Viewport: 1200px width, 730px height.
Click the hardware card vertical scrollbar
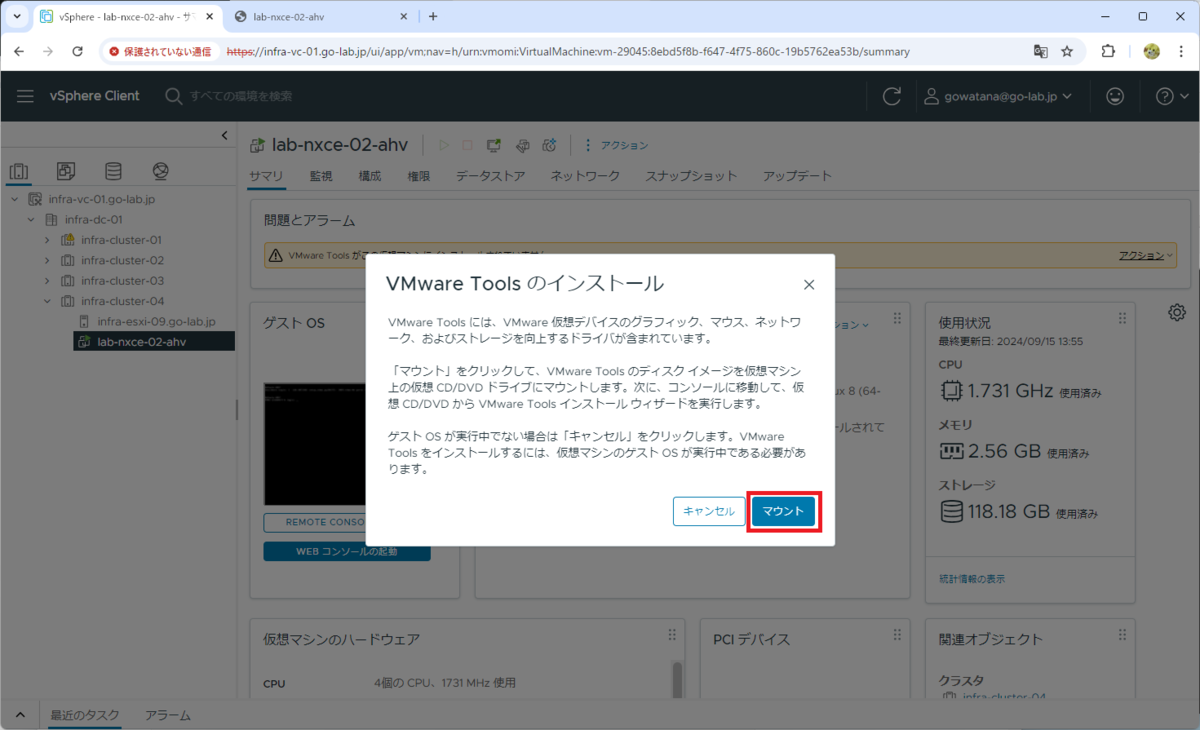pos(677,680)
